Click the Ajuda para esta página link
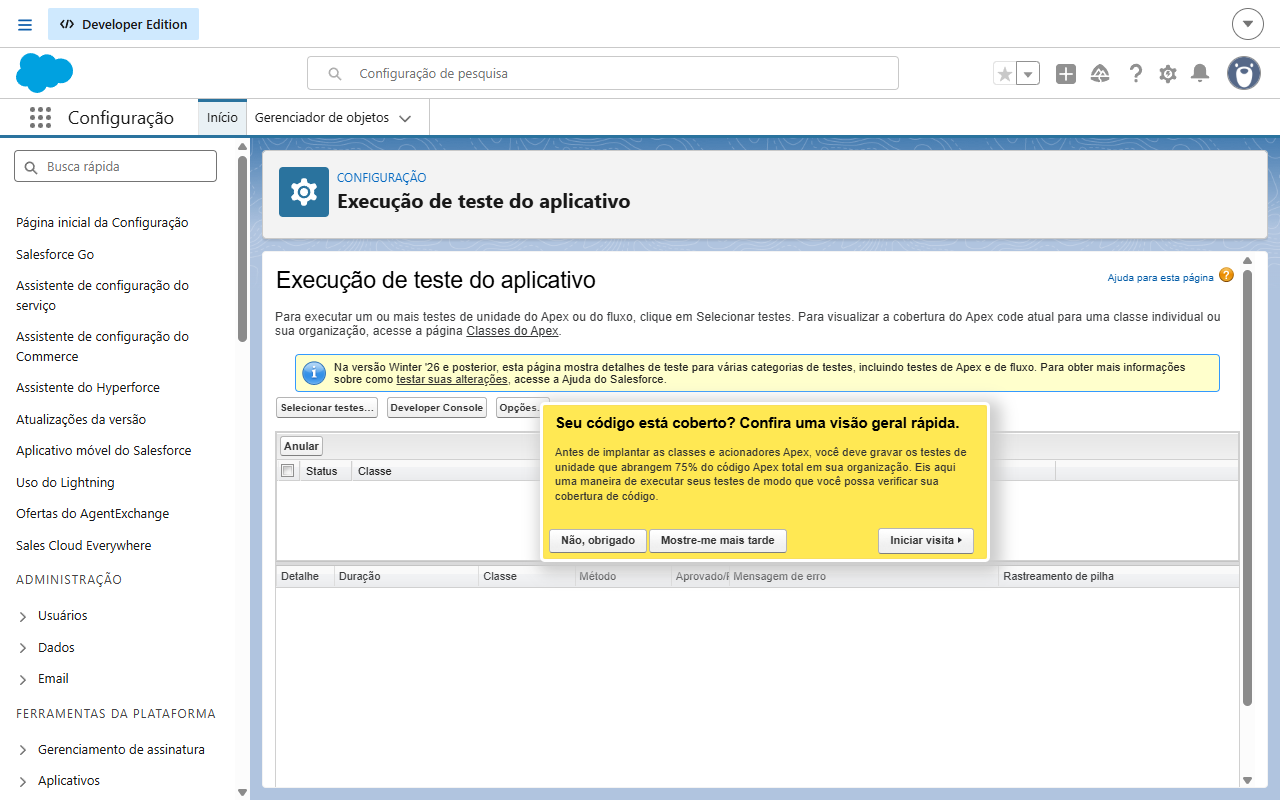Screen dimensions: 1280x800 click(1160, 277)
